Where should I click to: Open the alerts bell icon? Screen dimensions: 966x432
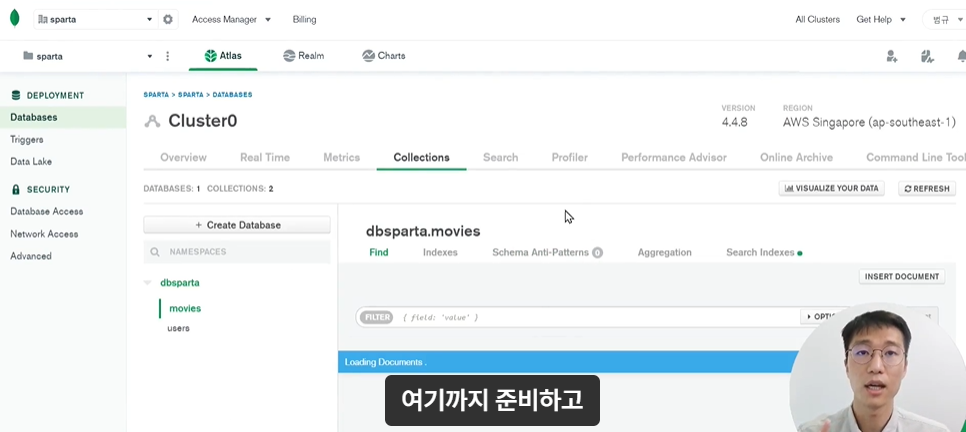(x=961, y=56)
